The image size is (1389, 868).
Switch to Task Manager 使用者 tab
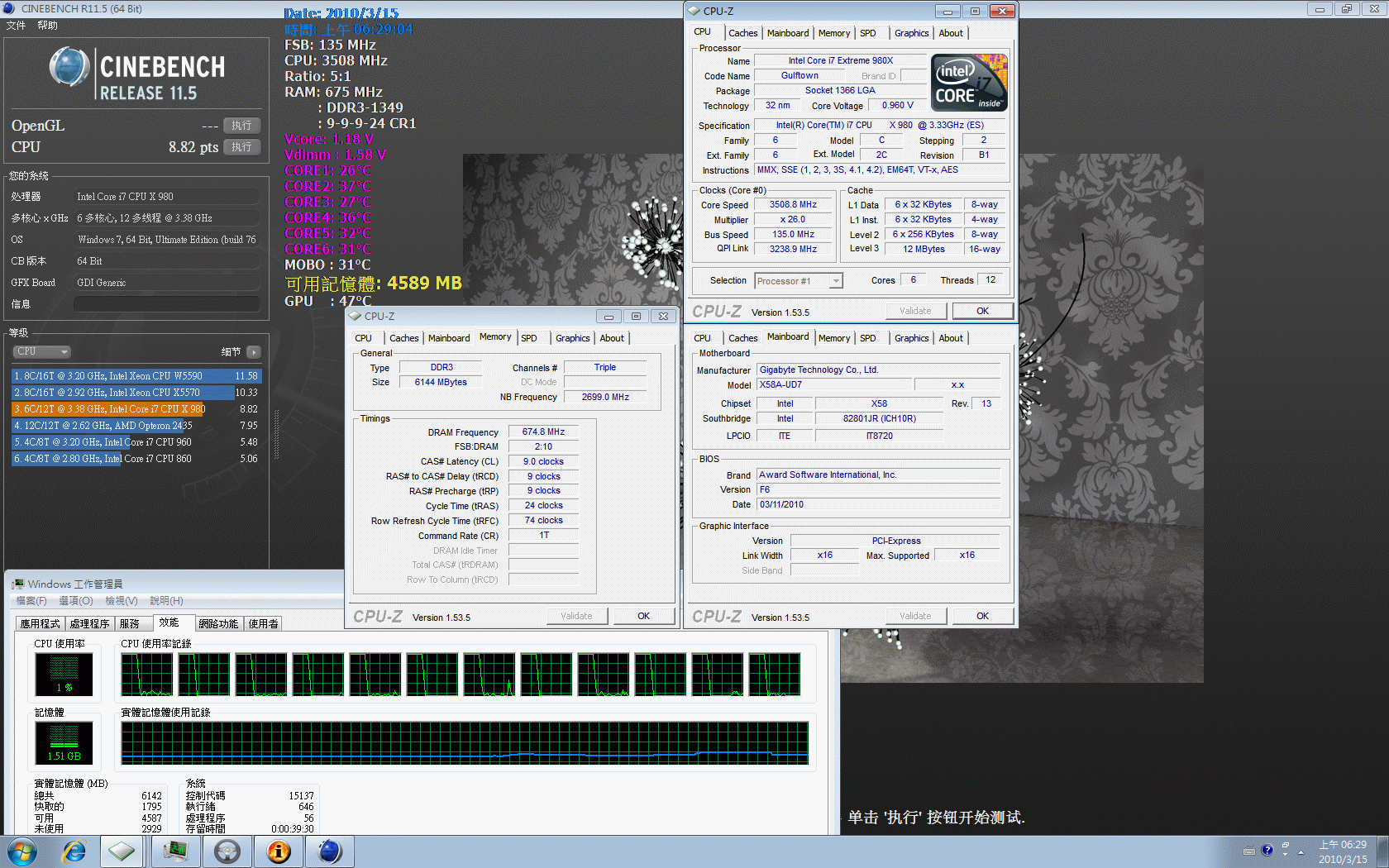click(264, 624)
